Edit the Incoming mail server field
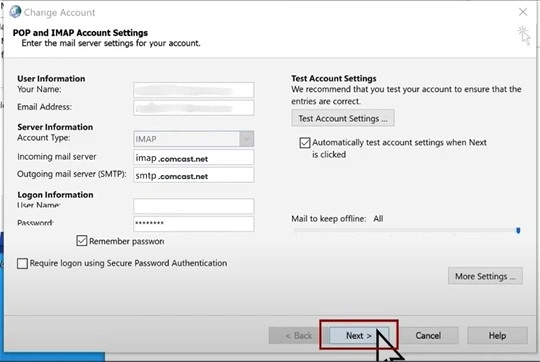 pyautogui.click(x=194, y=157)
